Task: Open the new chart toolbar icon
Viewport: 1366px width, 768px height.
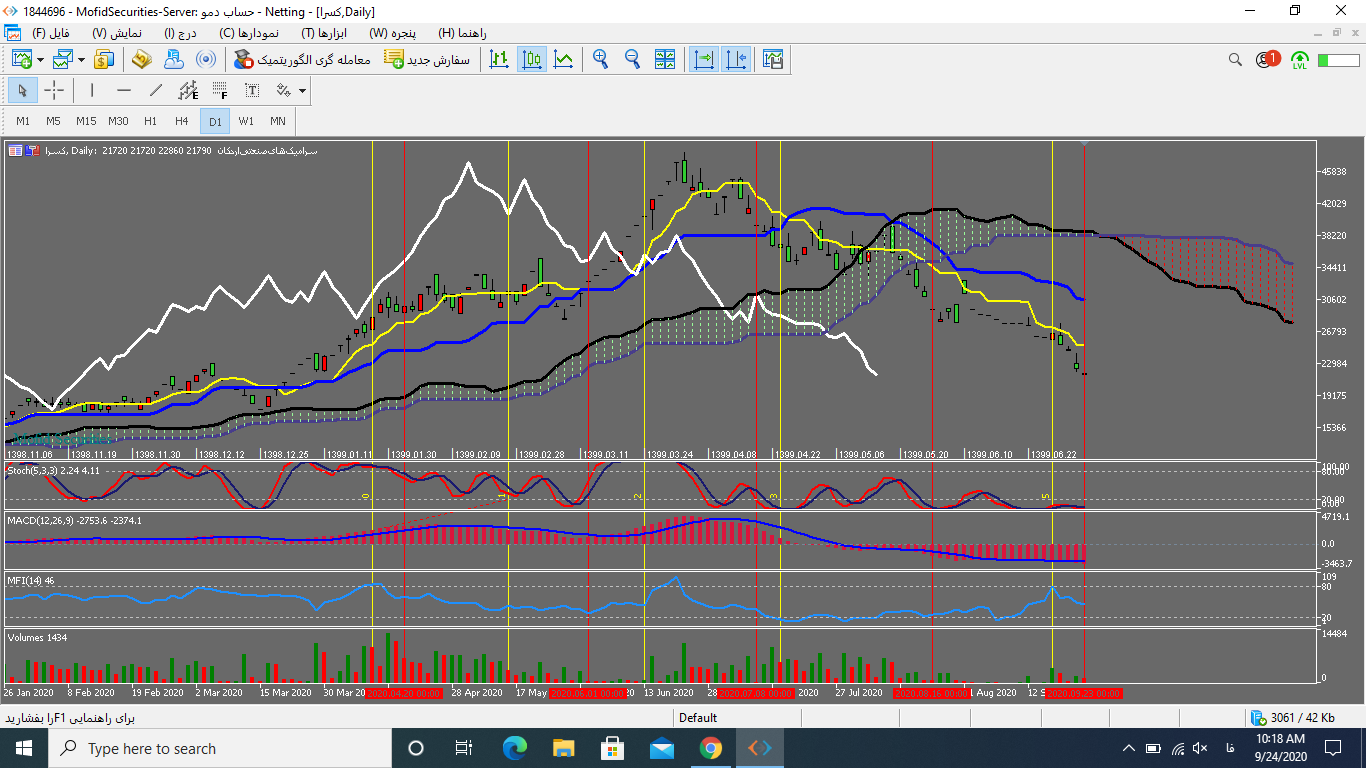Action: pos(21,60)
